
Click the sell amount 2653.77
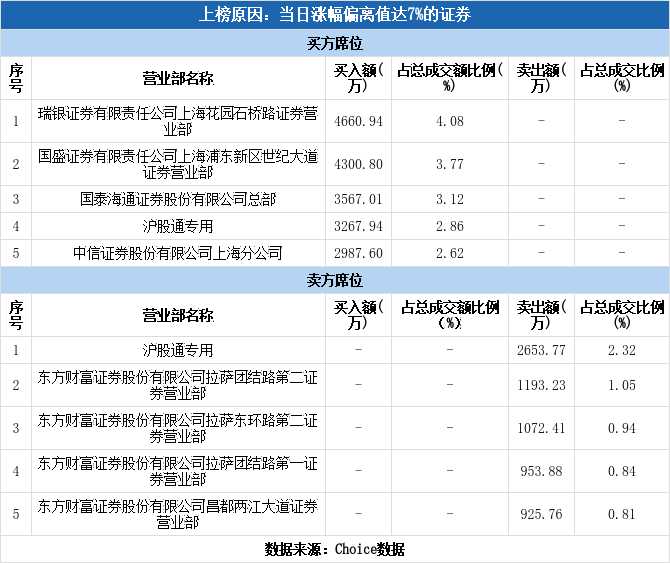click(x=541, y=350)
